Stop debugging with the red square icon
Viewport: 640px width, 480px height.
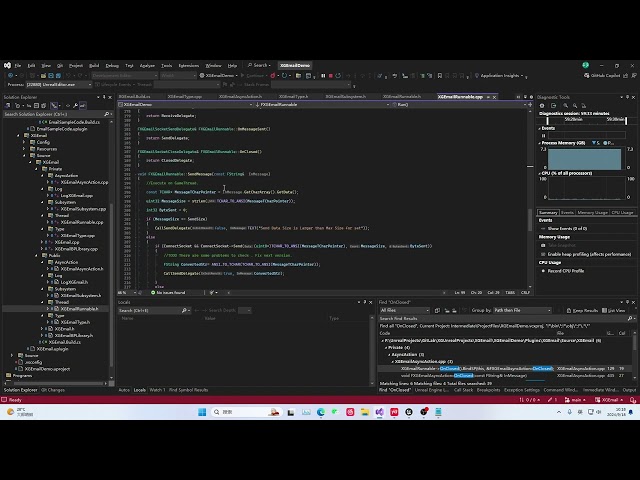coord(331,76)
